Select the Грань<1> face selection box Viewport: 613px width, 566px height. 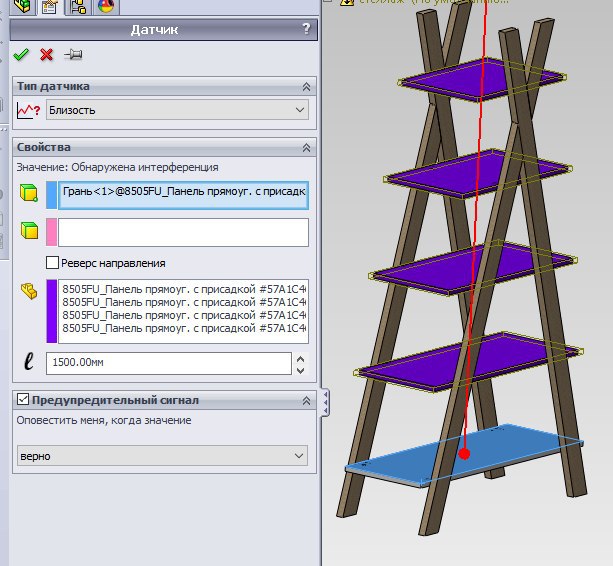(x=183, y=194)
